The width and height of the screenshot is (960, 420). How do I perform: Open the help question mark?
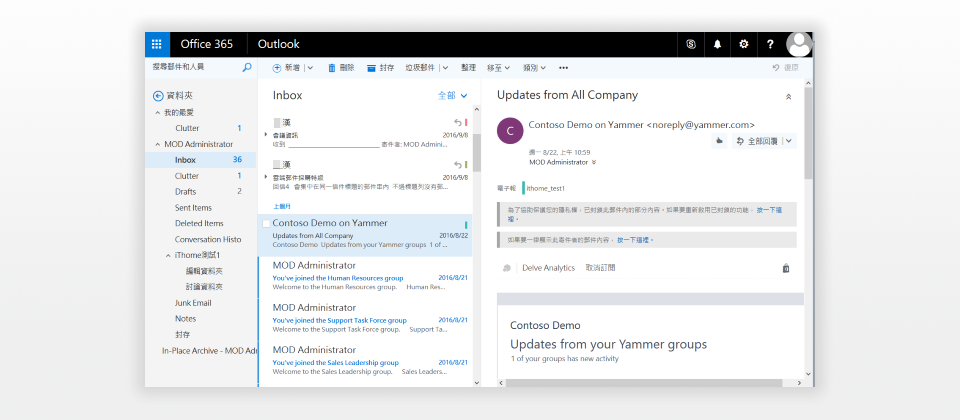pyautogui.click(x=770, y=44)
